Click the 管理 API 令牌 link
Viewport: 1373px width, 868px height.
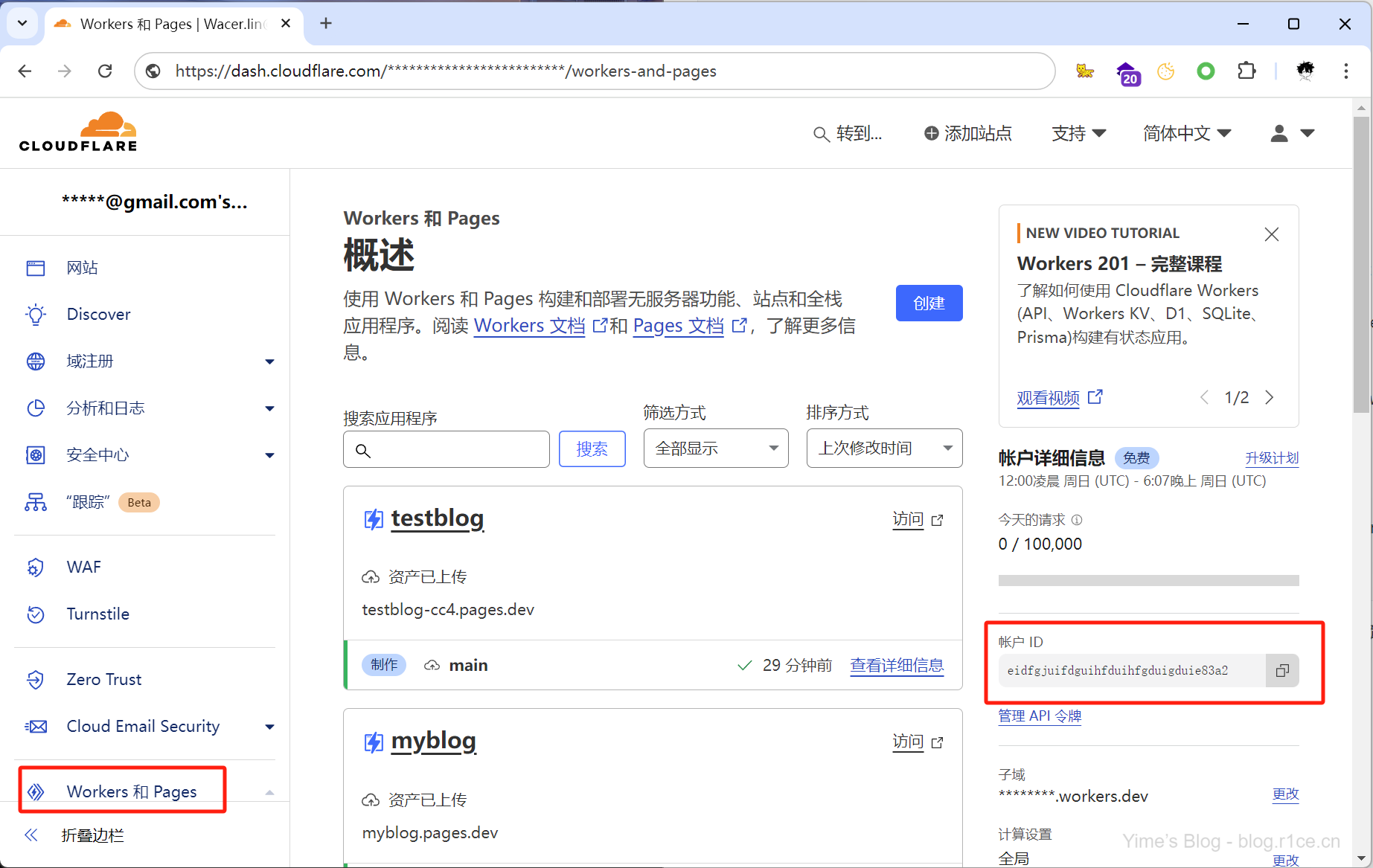[1039, 716]
